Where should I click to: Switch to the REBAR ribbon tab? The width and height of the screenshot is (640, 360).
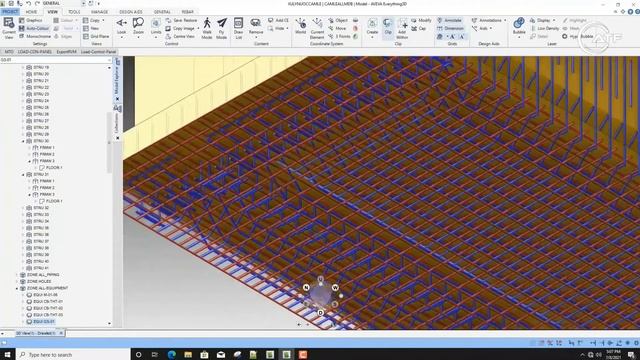click(187, 12)
